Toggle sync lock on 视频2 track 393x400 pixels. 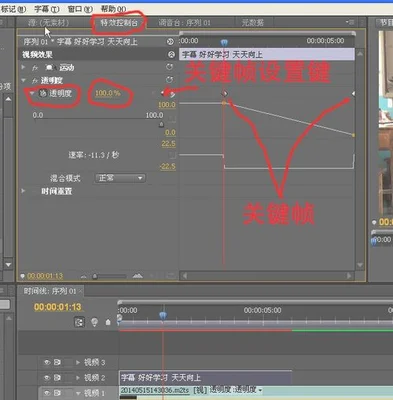coord(57,378)
